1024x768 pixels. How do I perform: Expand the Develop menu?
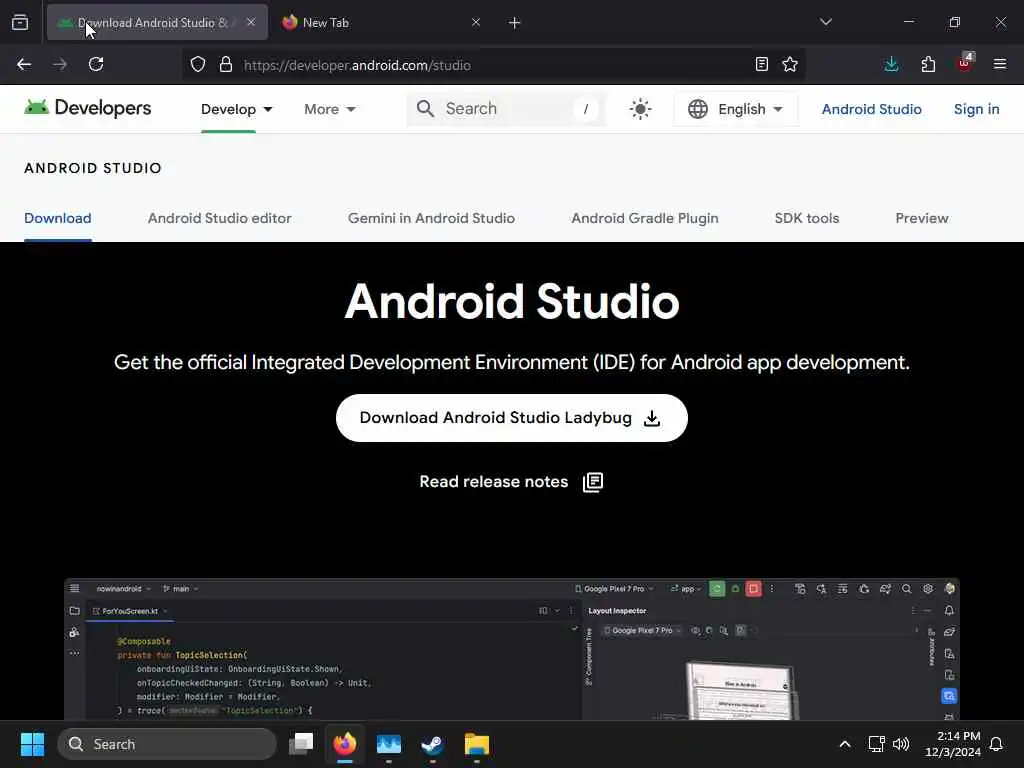coord(236,109)
